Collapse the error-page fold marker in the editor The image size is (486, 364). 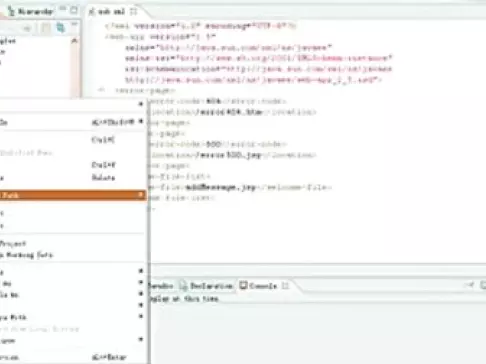[102, 90]
